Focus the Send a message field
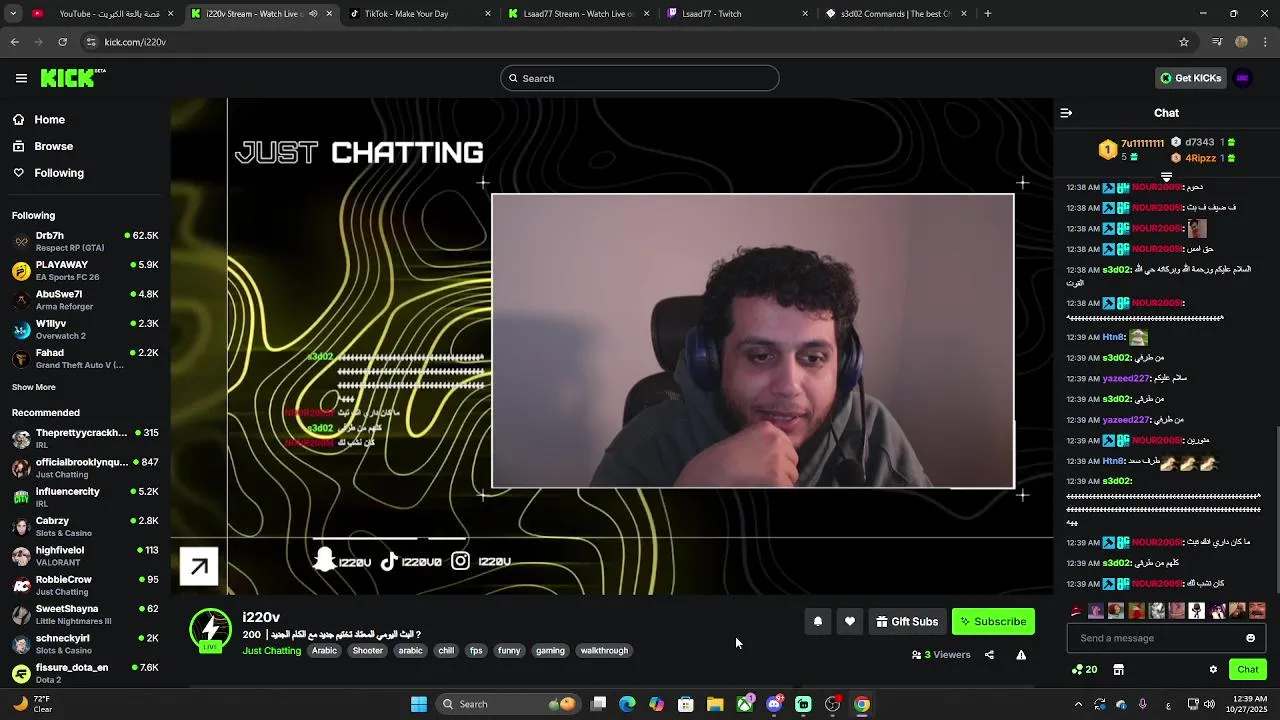Screen dimensions: 1280x720 (1166, 638)
